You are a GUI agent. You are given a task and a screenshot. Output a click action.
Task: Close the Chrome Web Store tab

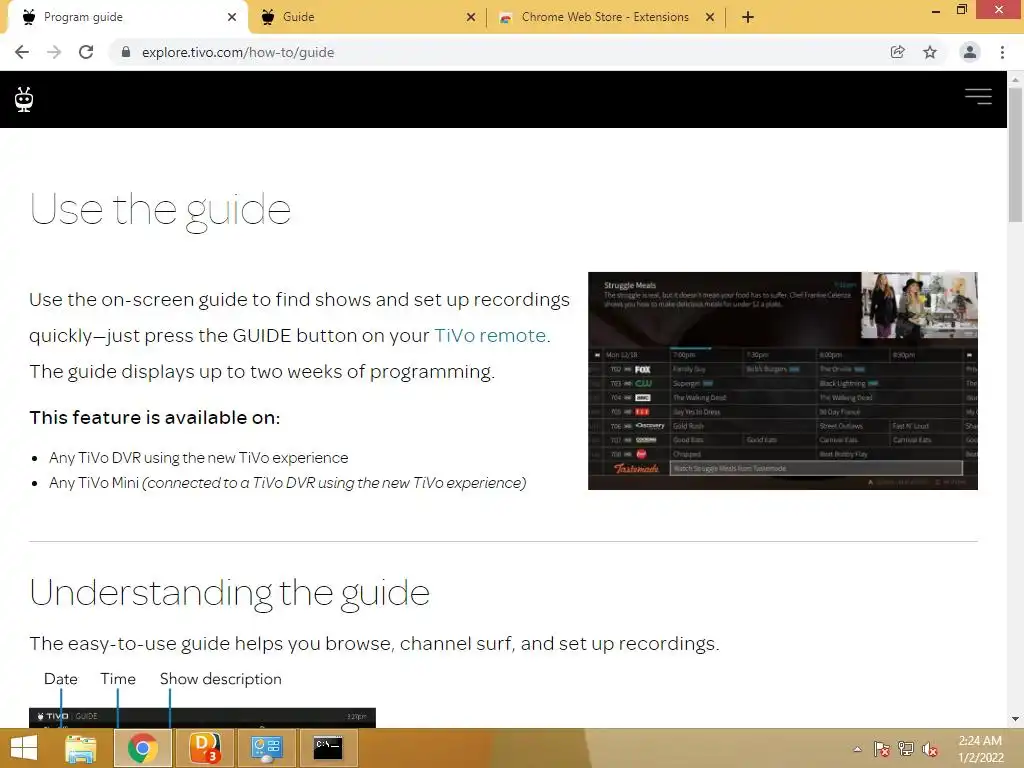click(710, 17)
